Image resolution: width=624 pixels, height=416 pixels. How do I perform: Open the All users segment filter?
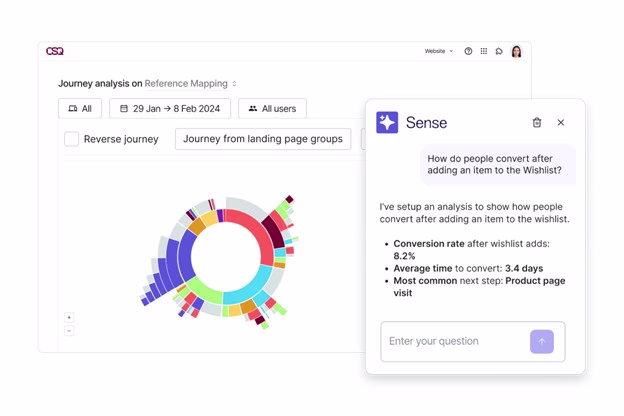tap(272, 108)
